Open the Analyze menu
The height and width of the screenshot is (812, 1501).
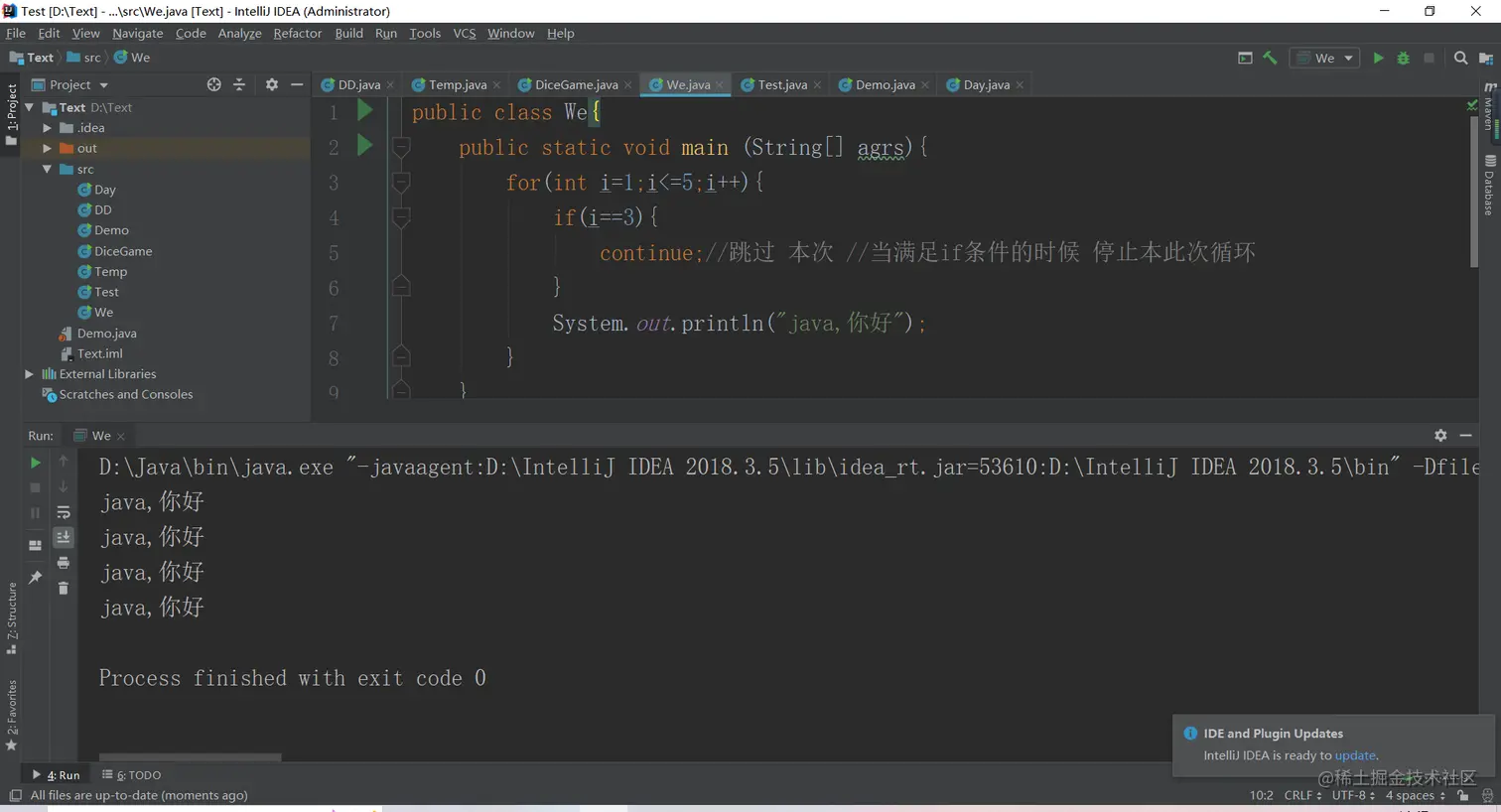coord(240,34)
